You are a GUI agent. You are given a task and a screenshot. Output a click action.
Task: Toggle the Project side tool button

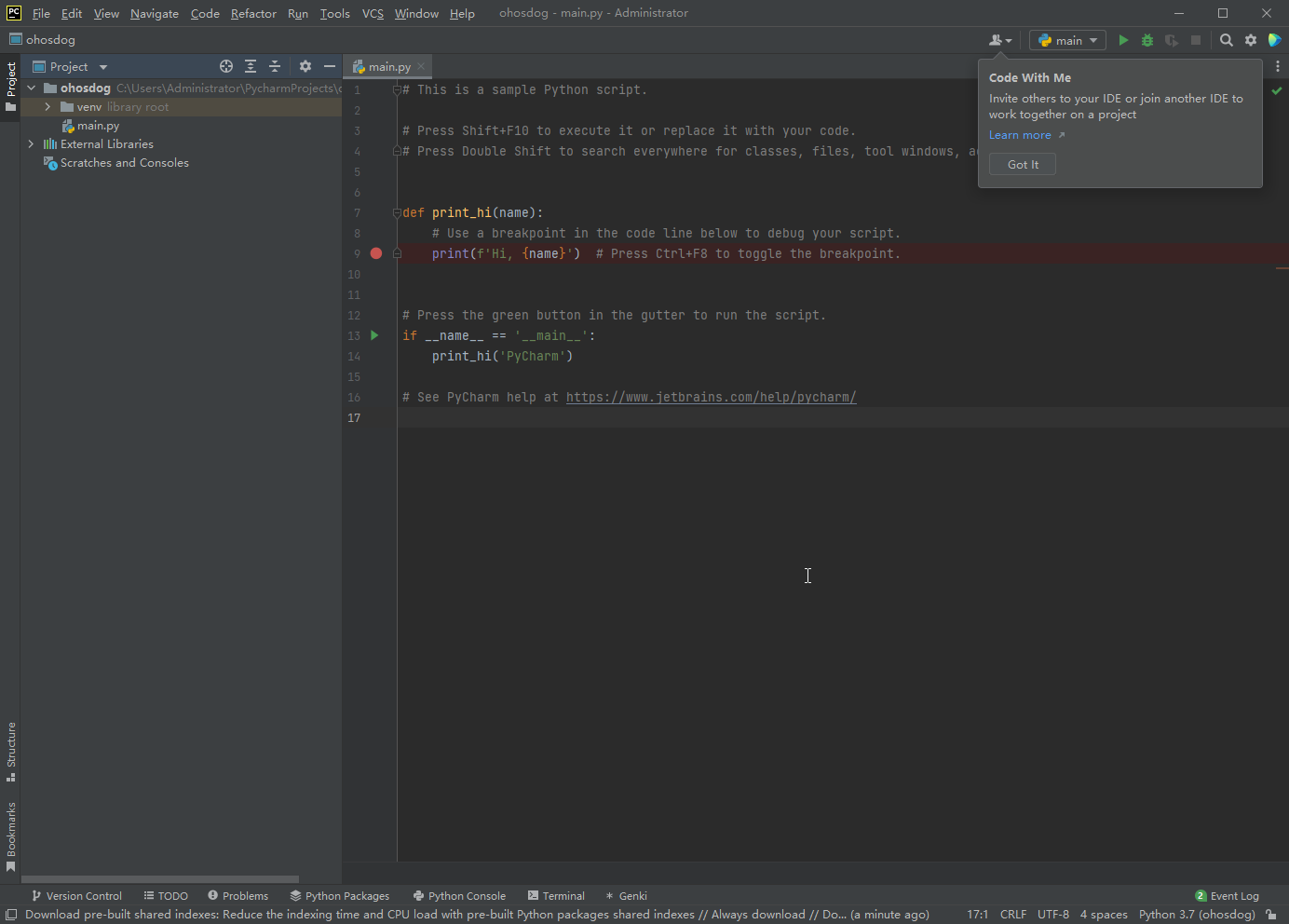coord(11,87)
